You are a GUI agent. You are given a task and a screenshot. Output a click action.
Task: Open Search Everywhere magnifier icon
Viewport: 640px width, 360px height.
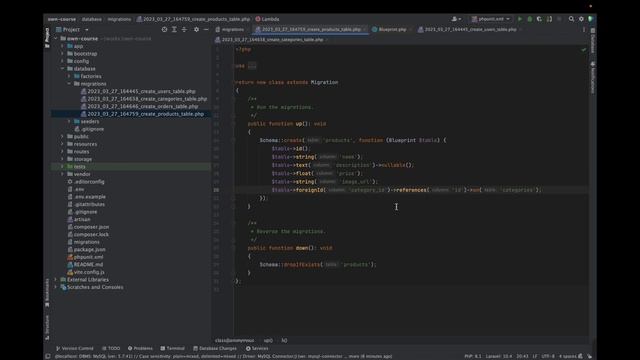click(x=571, y=19)
